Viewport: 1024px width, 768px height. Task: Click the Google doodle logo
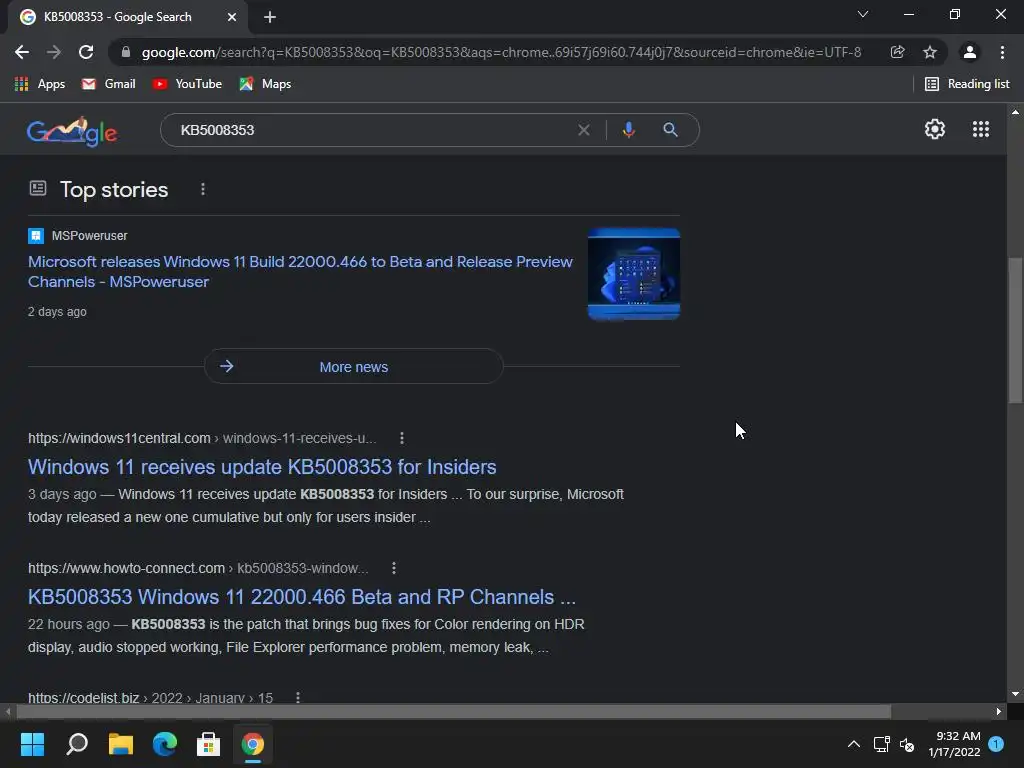[x=72, y=131]
